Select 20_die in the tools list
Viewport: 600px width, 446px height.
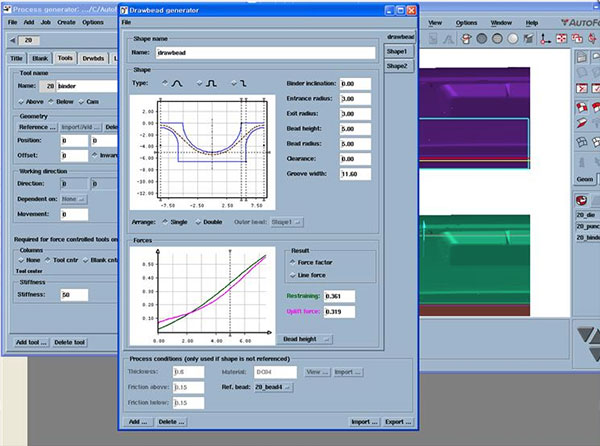588,215
